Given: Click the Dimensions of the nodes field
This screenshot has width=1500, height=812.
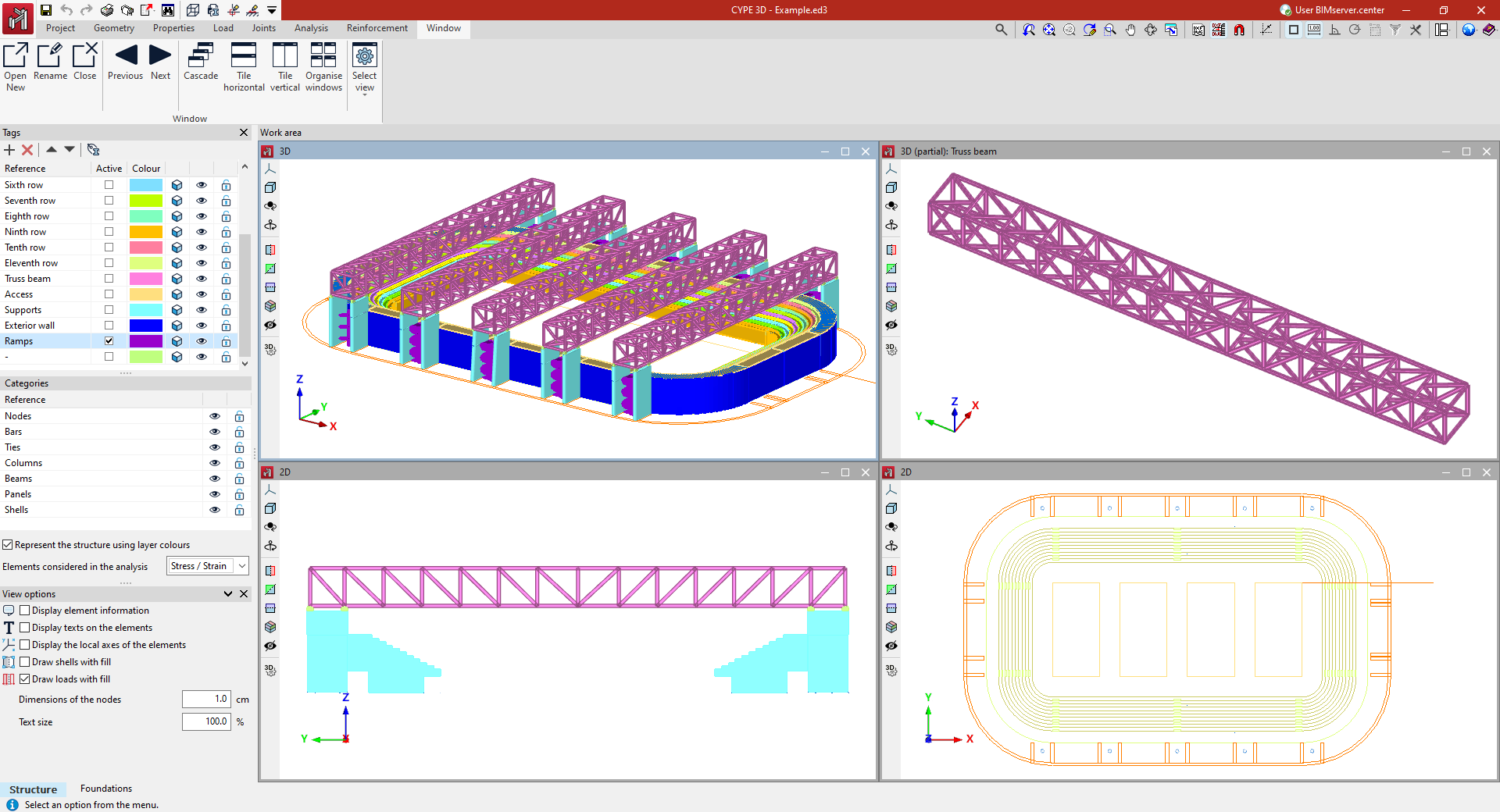Looking at the screenshot, I should [206, 700].
